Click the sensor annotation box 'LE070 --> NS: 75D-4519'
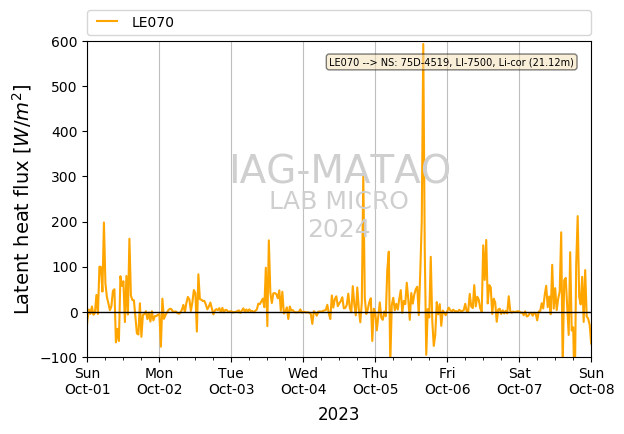Viewport: 624px width, 434px height. (451, 62)
